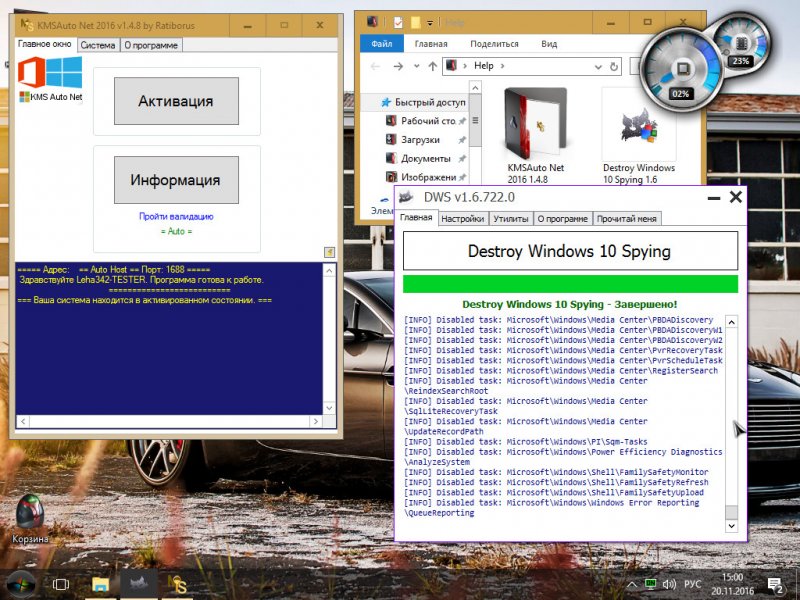Click the pin icon next to Изображения

[462, 177]
